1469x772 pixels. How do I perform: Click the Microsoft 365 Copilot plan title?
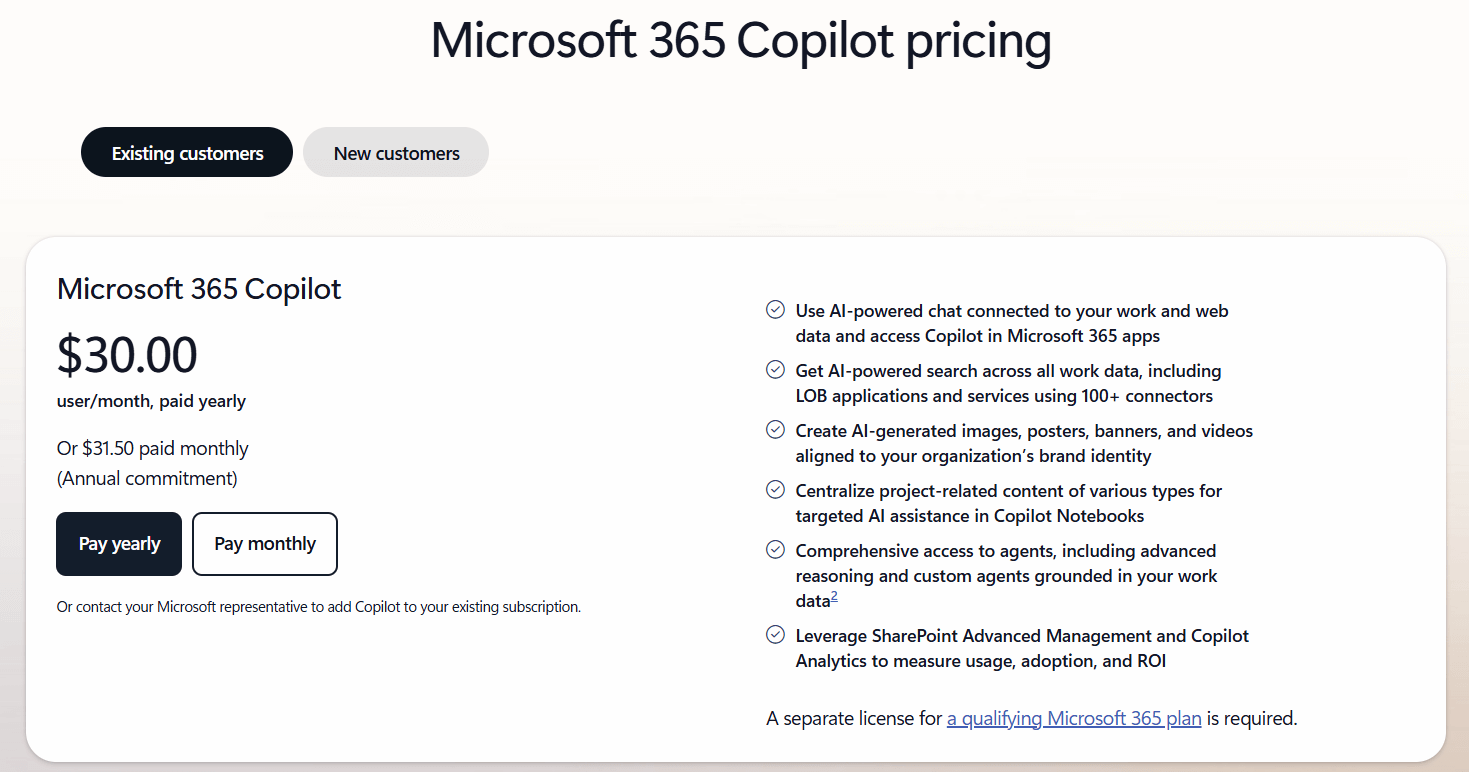point(199,289)
